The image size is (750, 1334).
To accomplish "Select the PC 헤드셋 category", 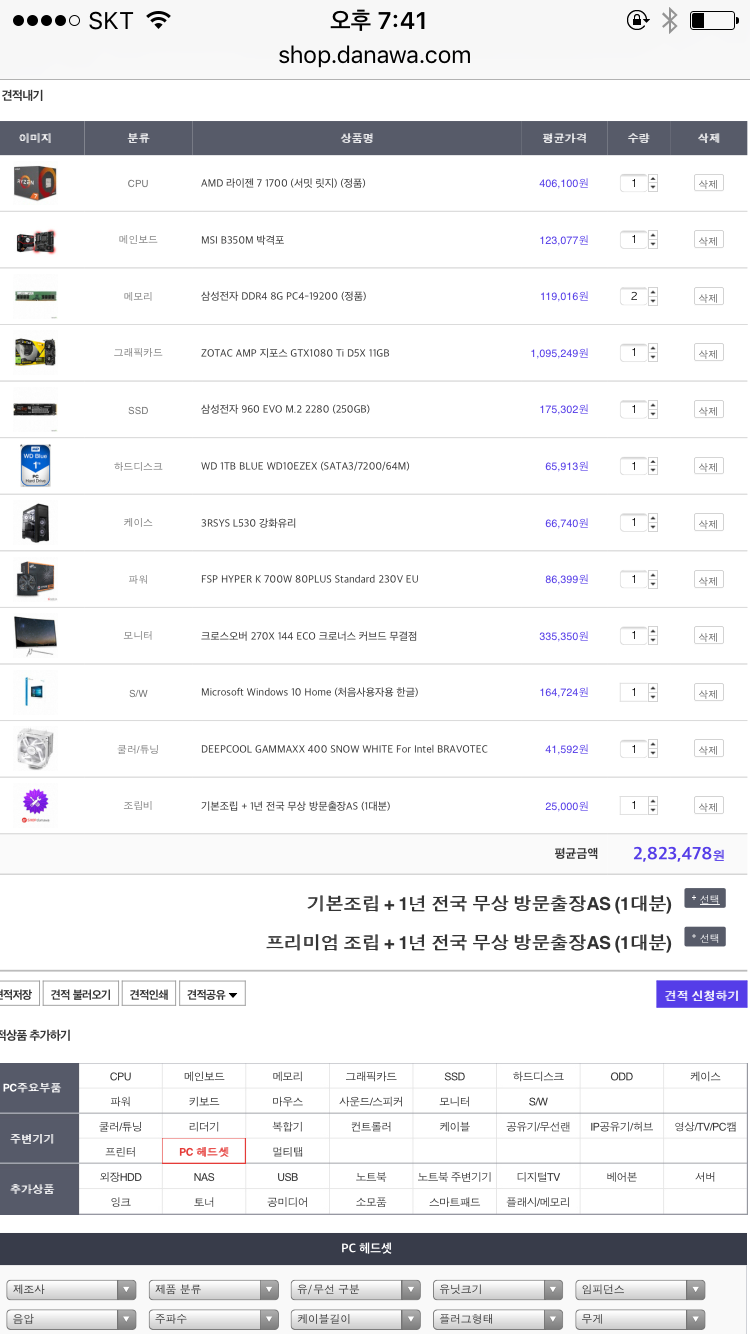I will tap(204, 1151).
